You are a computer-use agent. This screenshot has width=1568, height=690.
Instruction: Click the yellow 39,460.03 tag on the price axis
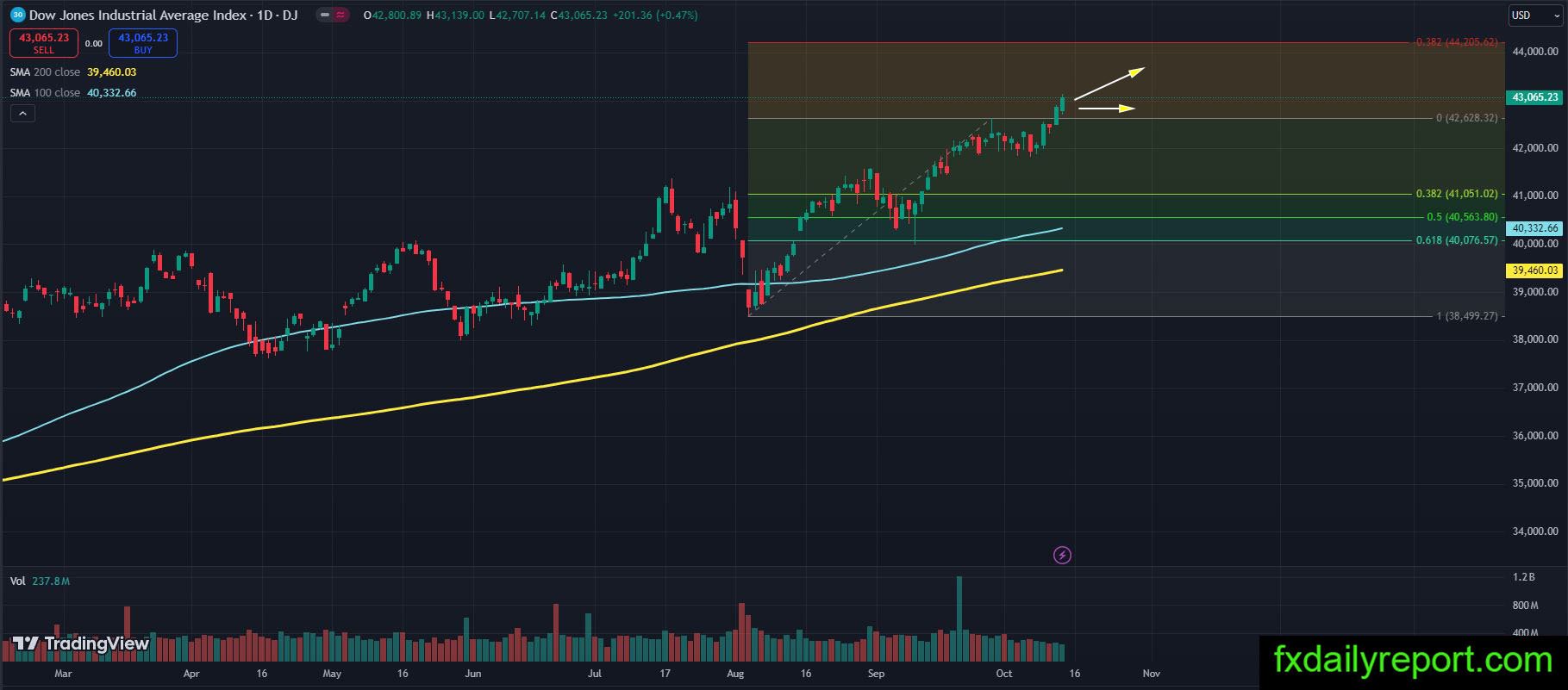click(1534, 270)
